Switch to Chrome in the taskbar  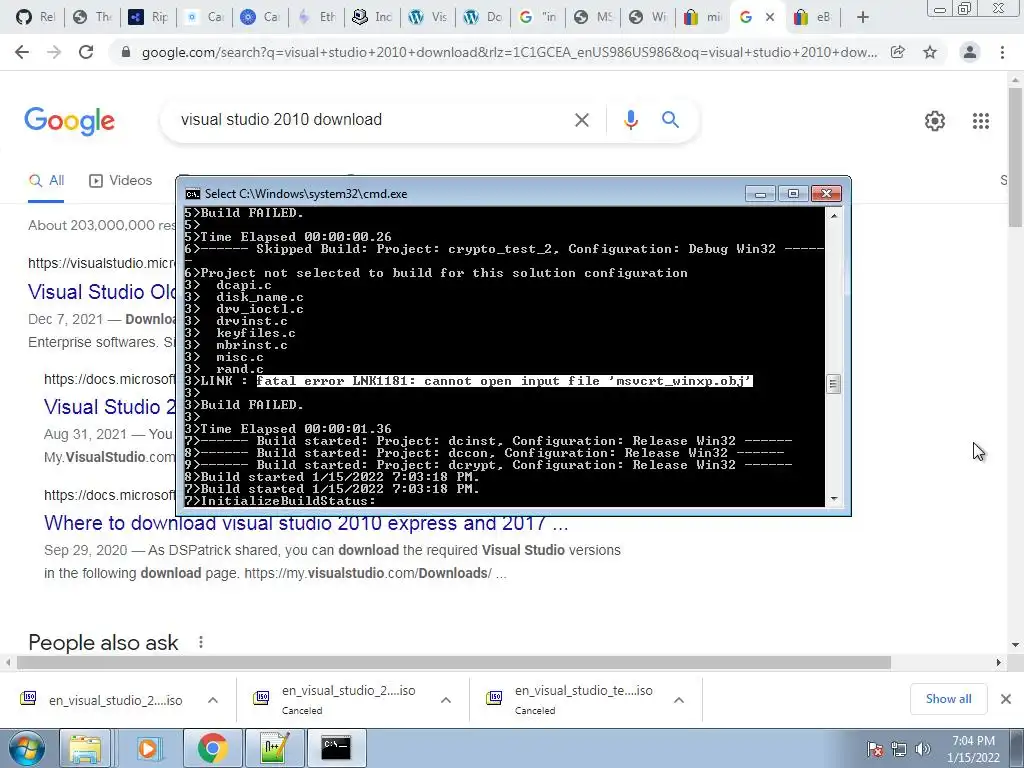tap(212, 748)
